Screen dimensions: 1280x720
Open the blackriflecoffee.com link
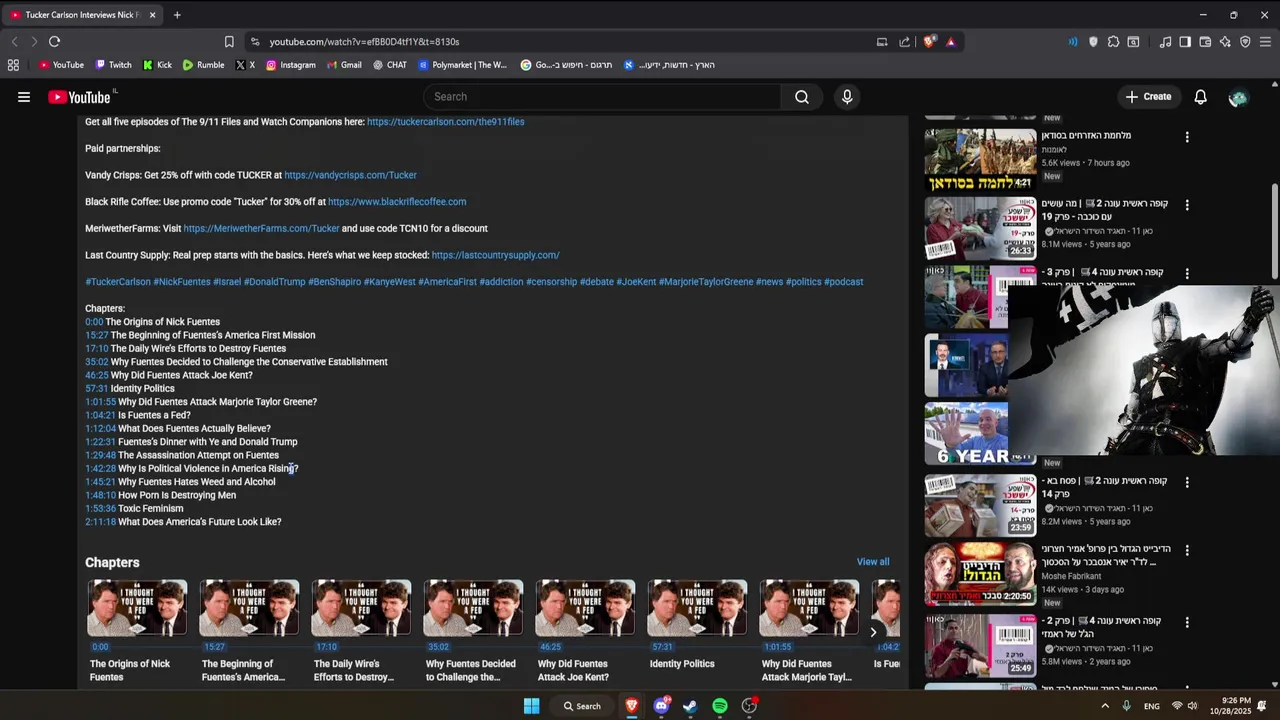397,202
